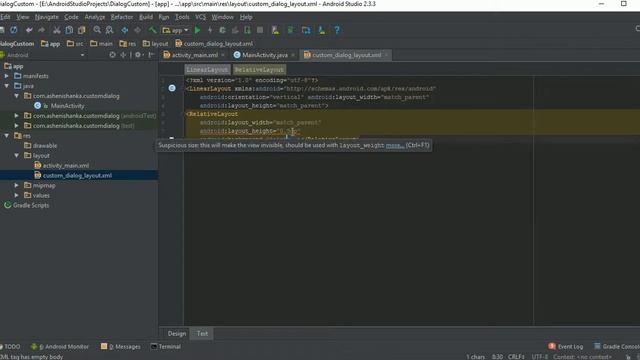Expand the manifests folder
The image size is (640, 360).
pos(7,76)
